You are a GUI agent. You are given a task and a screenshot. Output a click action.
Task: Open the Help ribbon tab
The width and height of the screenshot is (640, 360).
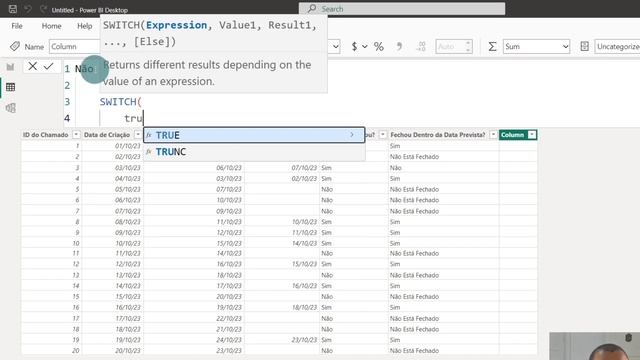(84, 26)
